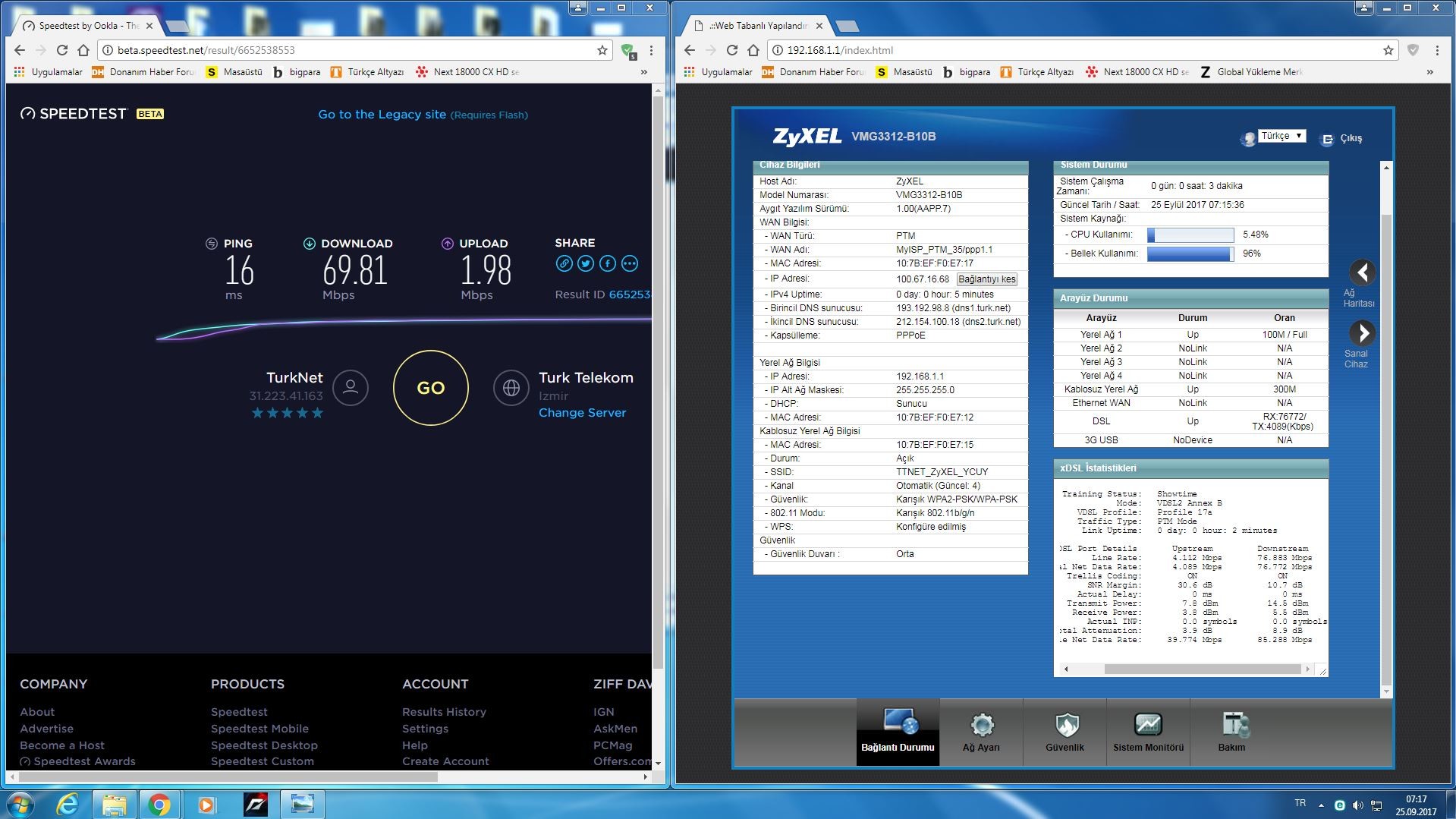Image resolution: width=1456 pixels, height=819 pixels.
Task: Click the Speedtest vertical scrollbar
Action: click(x=658, y=382)
